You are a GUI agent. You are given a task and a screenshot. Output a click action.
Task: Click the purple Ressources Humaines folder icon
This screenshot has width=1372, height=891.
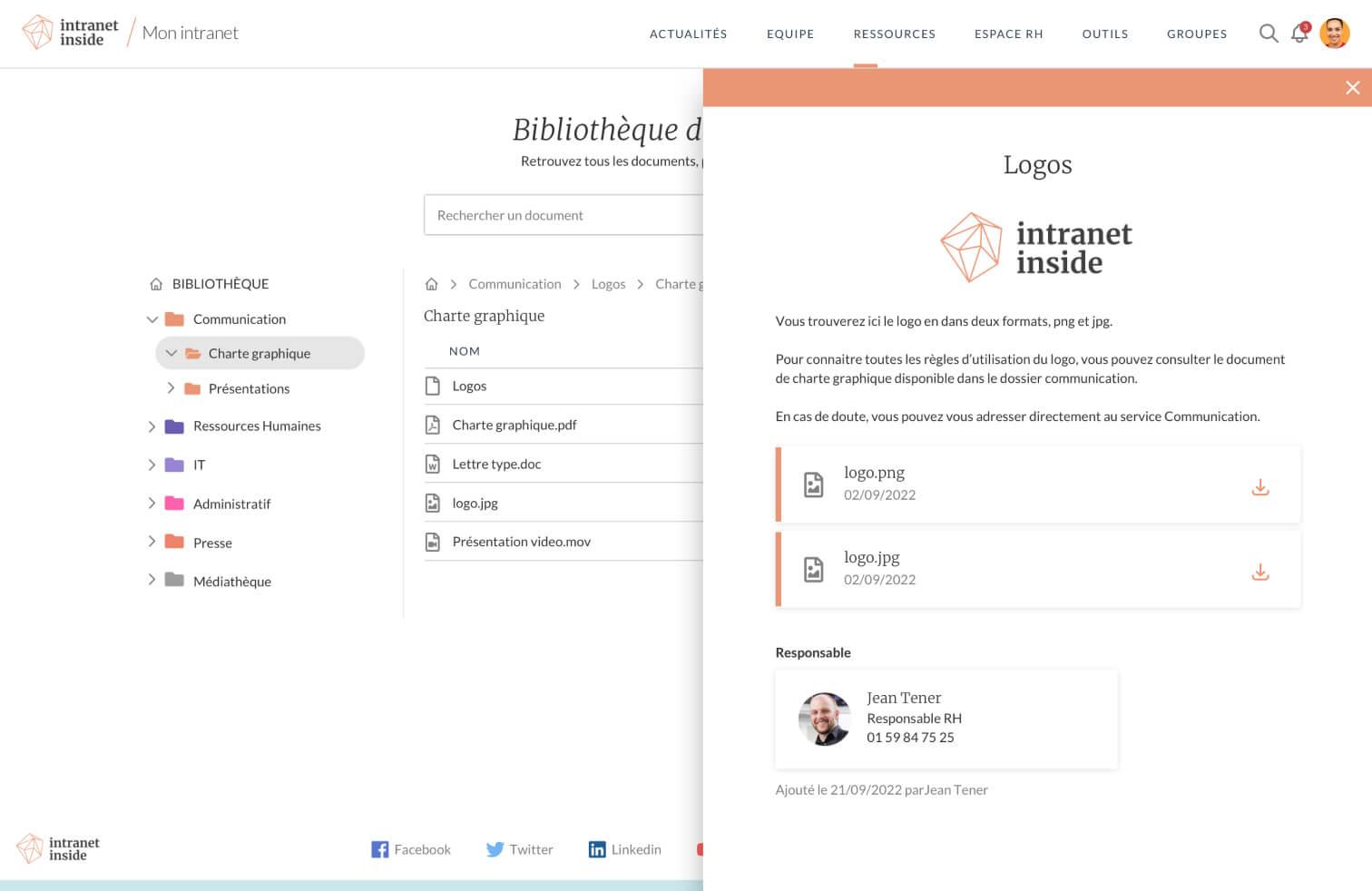click(x=175, y=426)
